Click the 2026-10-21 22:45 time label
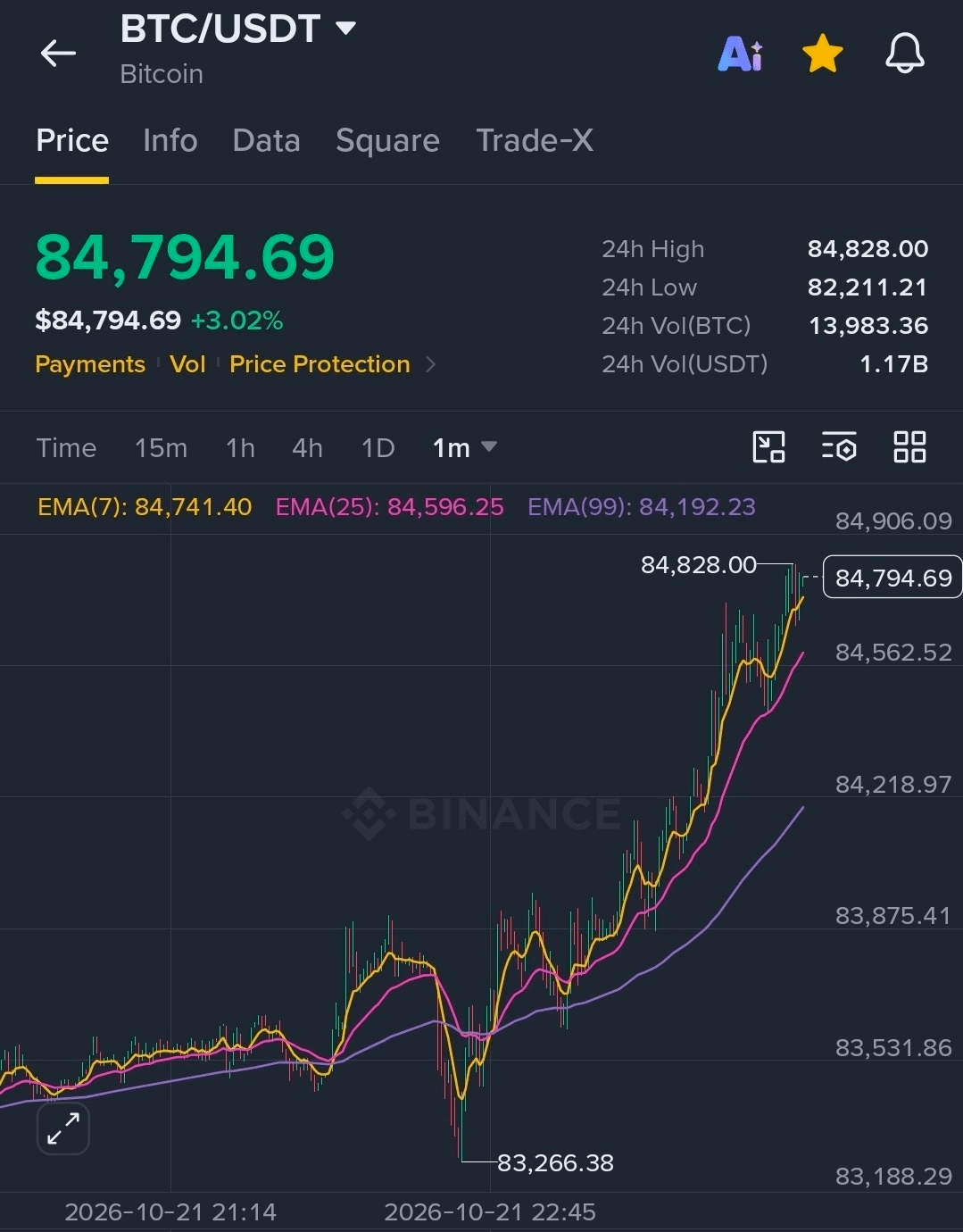 click(490, 1212)
